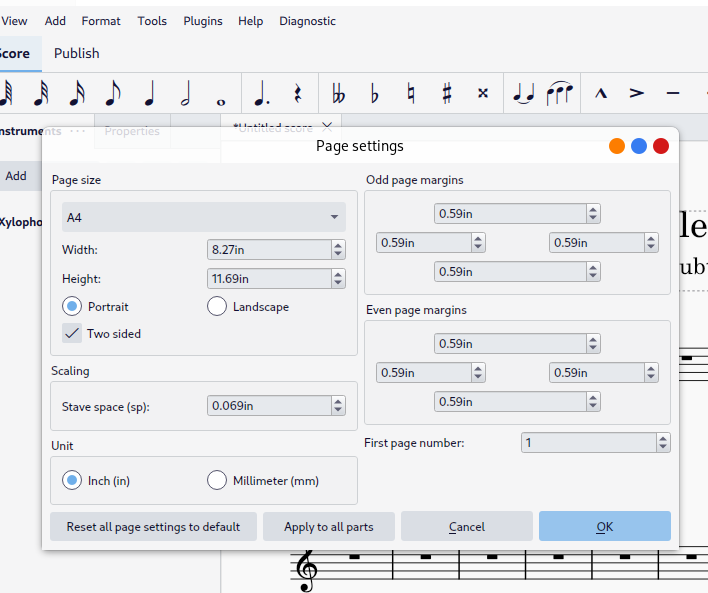Click the Height spinner arrows

[338, 278]
